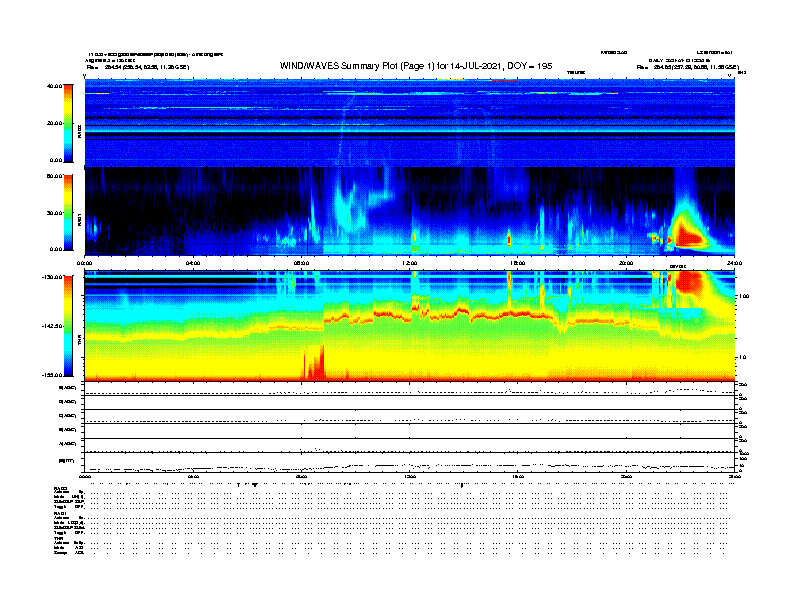Click the WIND/WAVES Summary Plot title

[416, 66]
